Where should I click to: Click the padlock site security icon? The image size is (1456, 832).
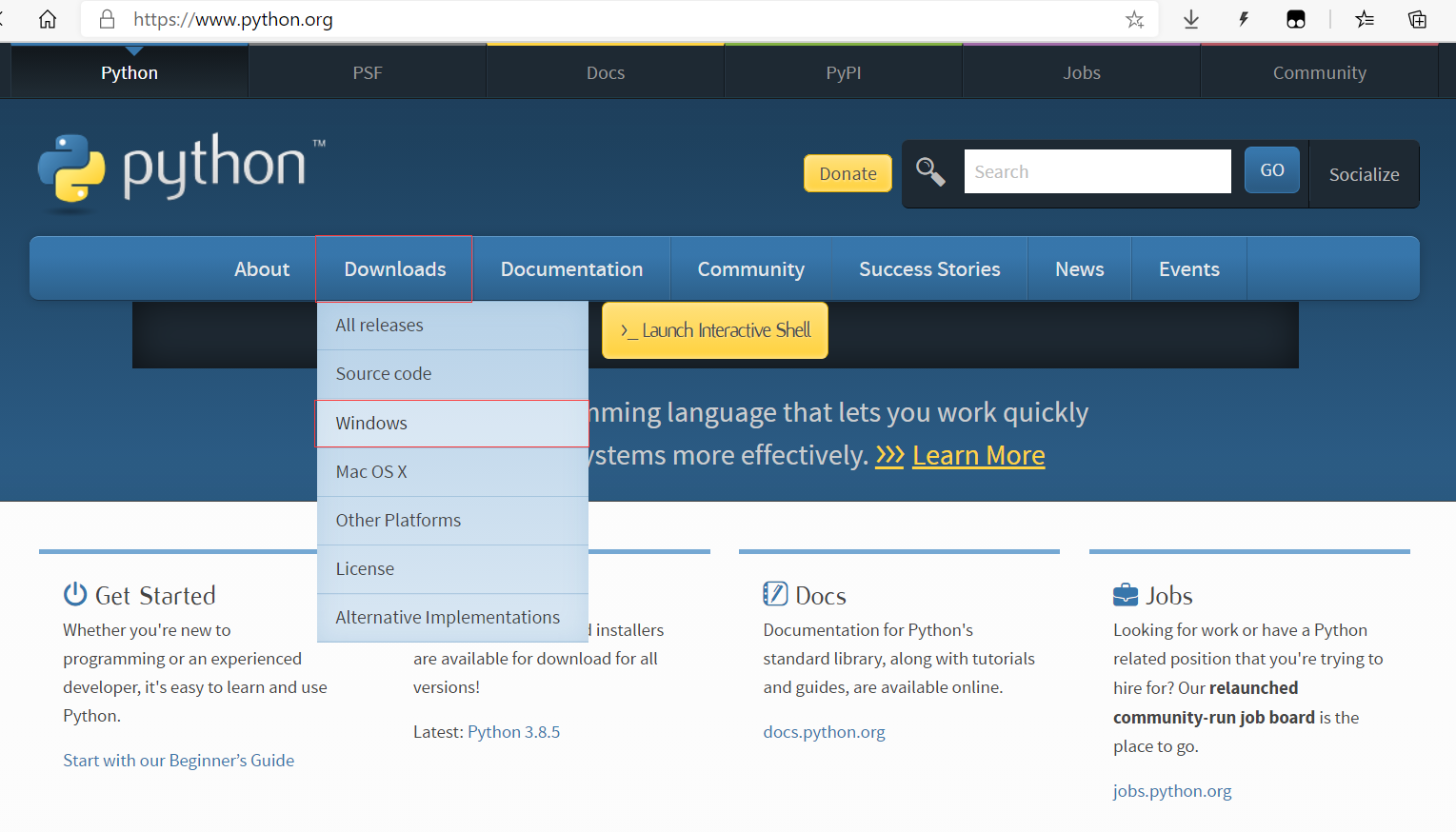coord(108,19)
